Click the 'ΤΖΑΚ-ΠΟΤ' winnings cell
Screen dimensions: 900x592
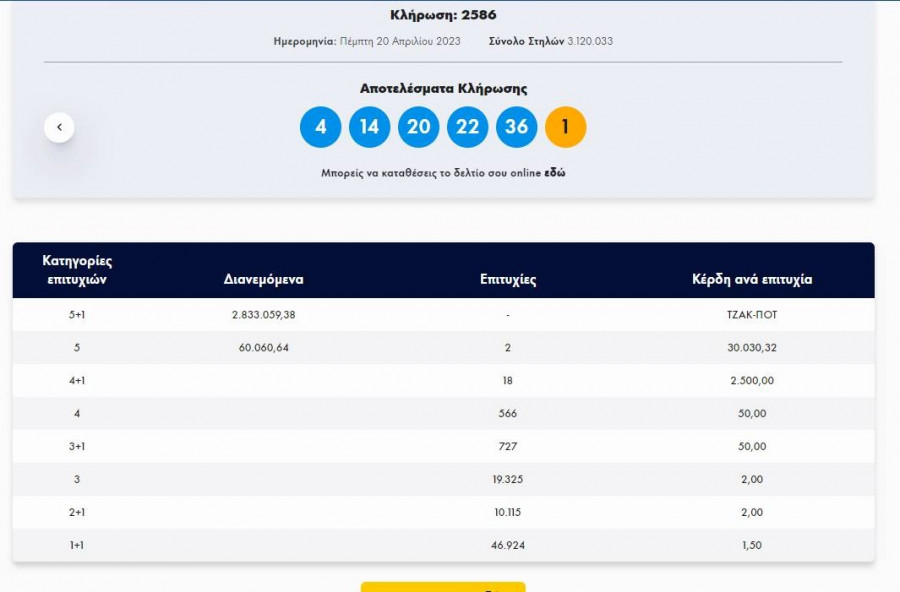point(752,315)
